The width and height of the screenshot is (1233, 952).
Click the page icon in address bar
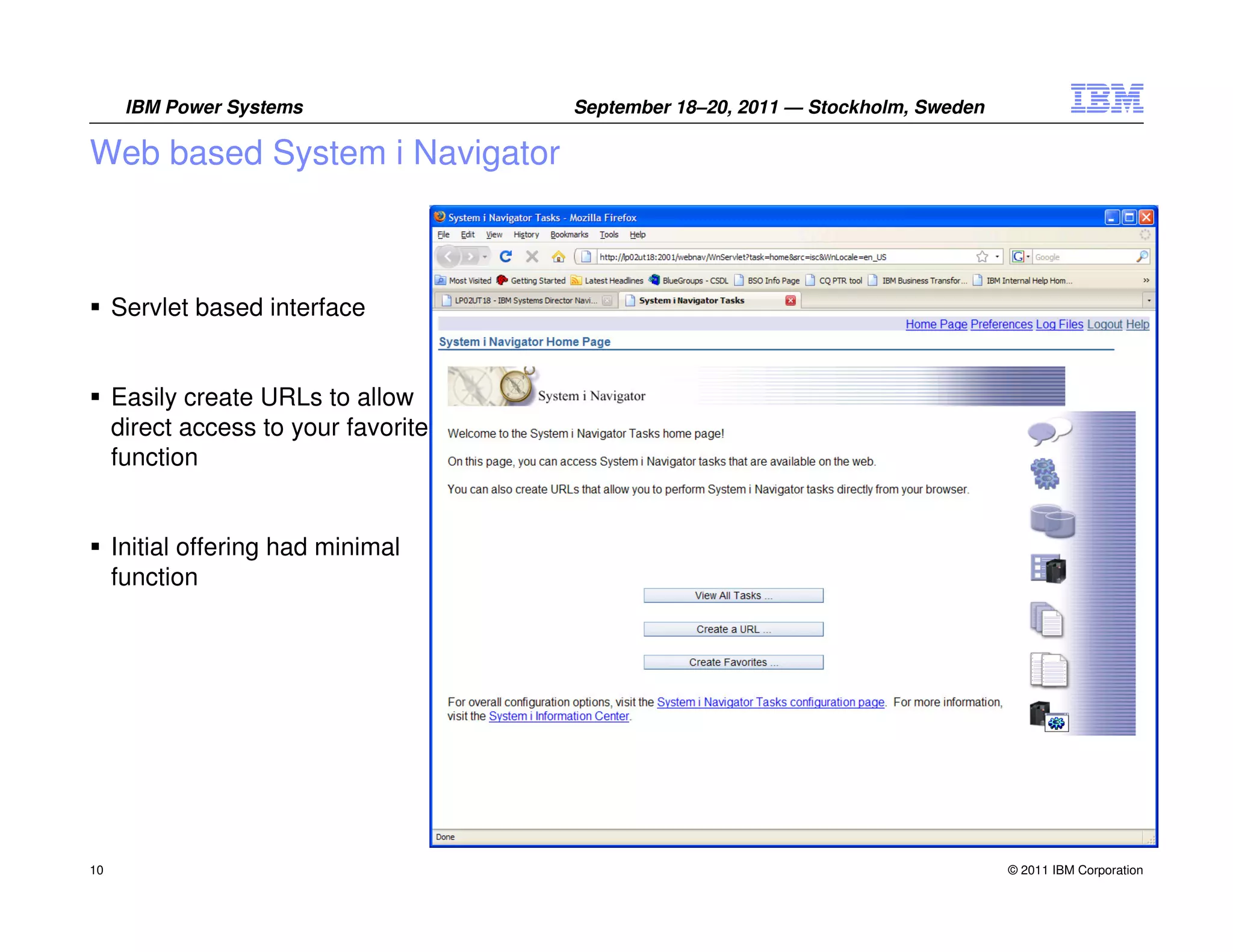pos(586,257)
